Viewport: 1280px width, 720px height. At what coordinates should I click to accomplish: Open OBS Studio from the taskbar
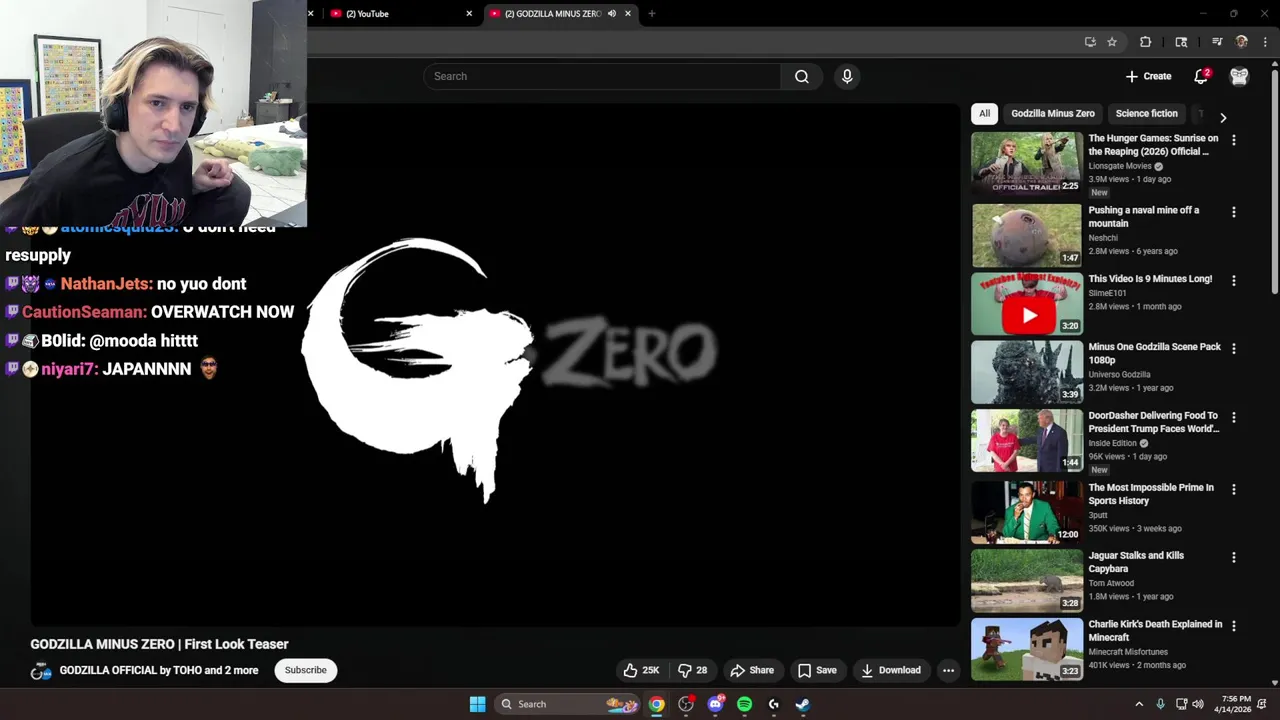click(686, 704)
